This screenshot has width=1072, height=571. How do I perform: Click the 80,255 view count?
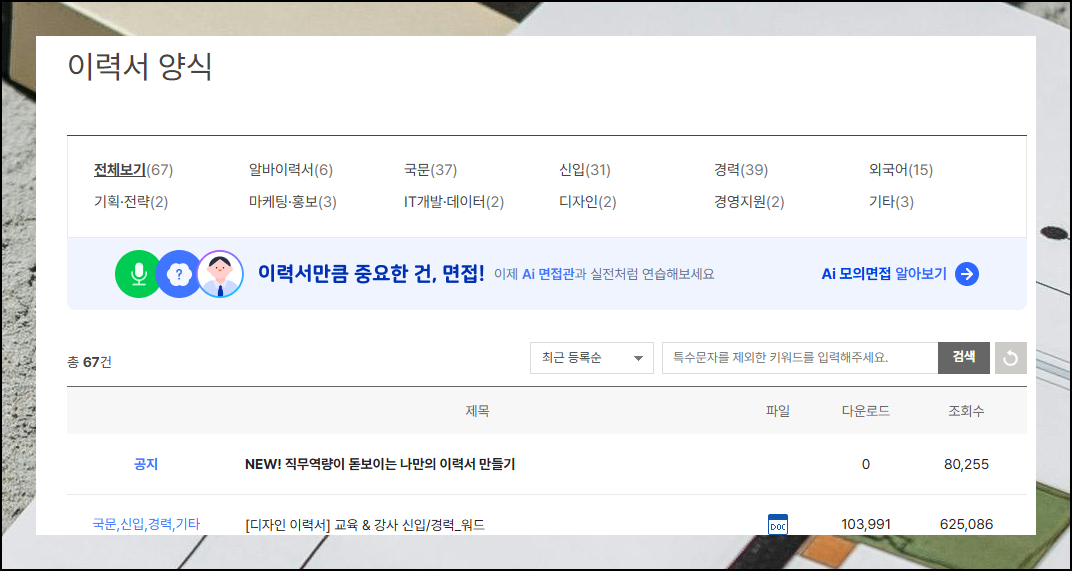(x=967, y=464)
